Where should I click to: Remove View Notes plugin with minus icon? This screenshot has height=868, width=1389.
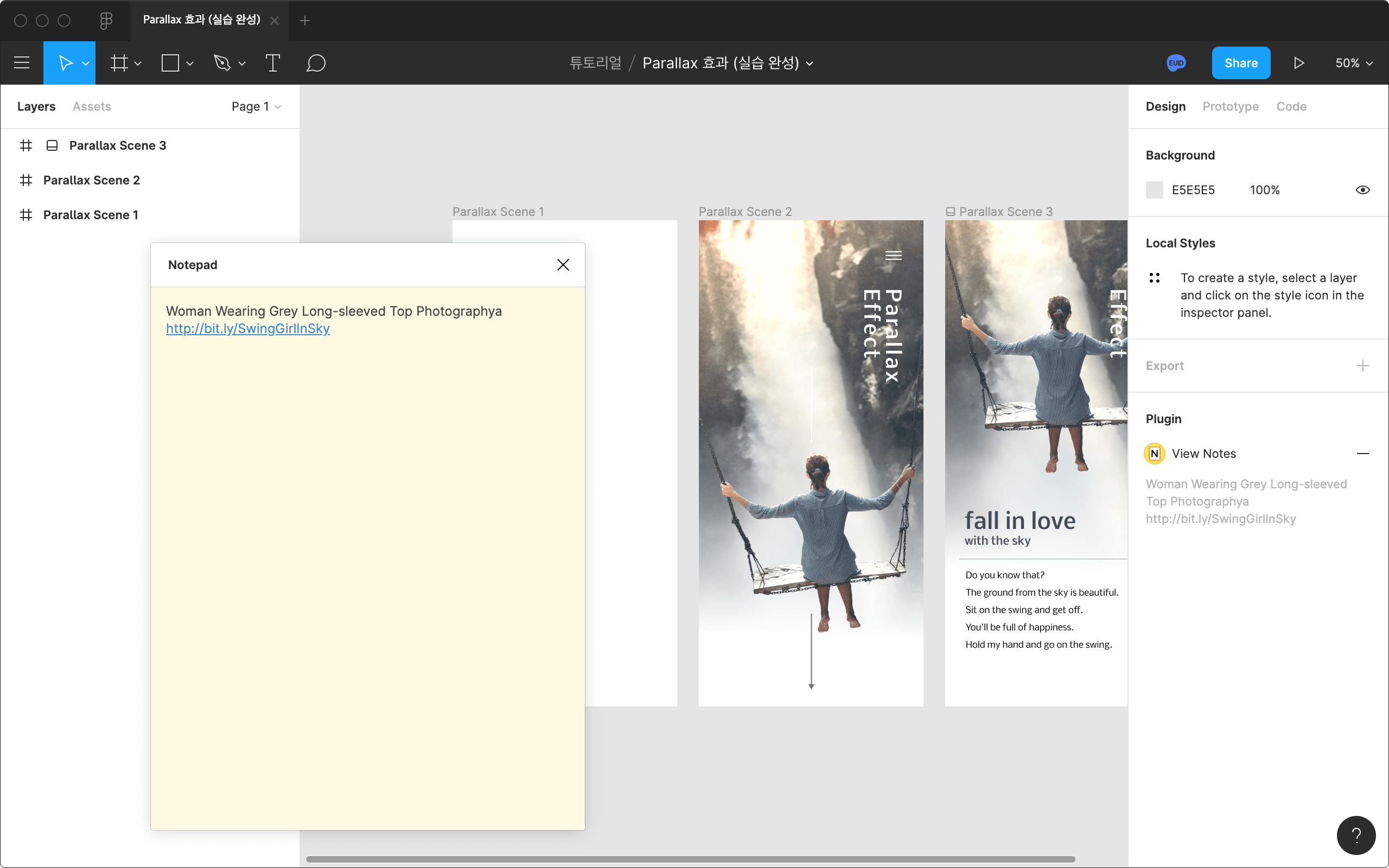point(1362,454)
